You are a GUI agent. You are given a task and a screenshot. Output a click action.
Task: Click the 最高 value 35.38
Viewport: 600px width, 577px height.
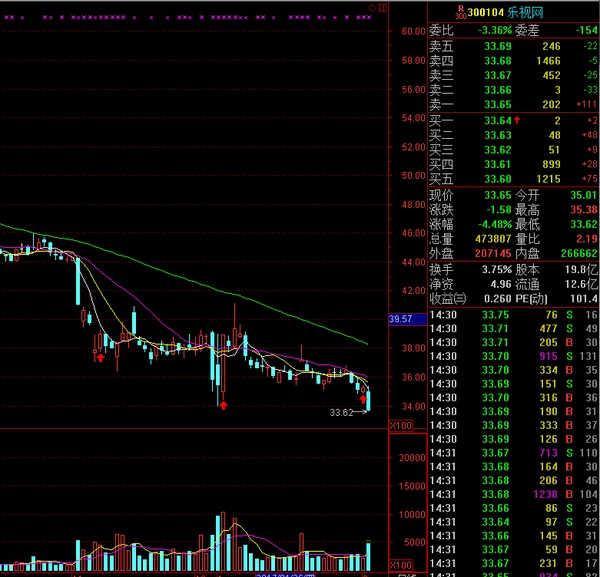coord(584,210)
